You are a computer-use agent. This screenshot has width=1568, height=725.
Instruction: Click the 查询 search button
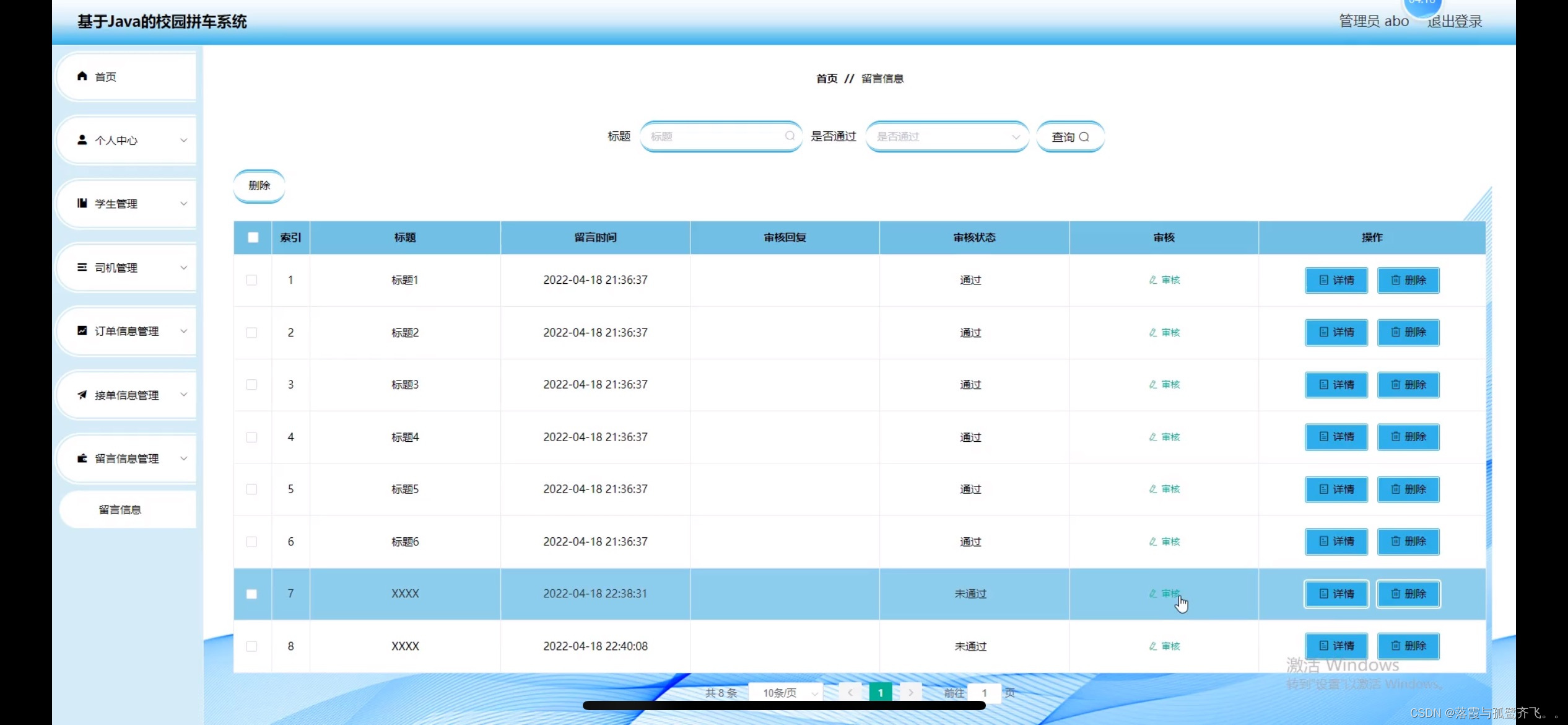click(x=1070, y=136)
